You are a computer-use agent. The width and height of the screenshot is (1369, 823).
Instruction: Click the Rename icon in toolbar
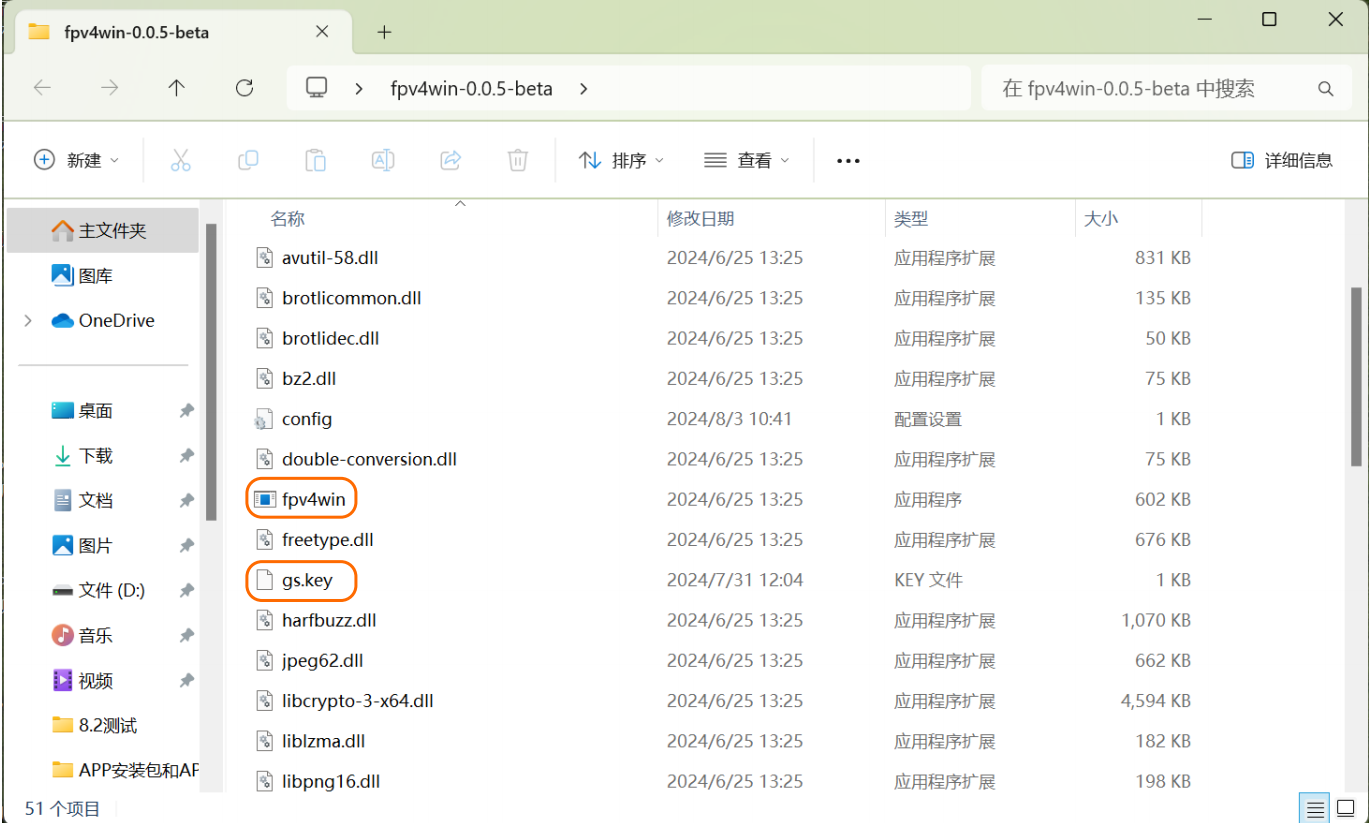pos(383,160)
